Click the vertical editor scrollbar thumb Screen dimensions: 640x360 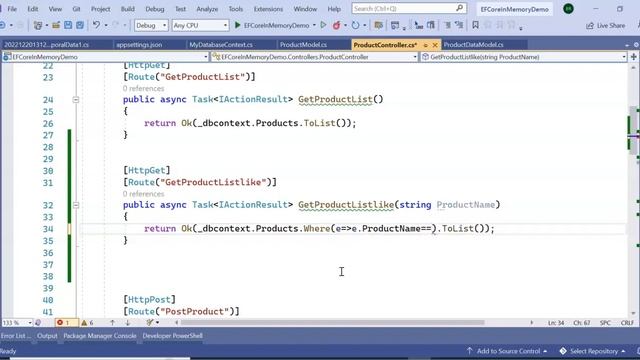tap(633, 131)
